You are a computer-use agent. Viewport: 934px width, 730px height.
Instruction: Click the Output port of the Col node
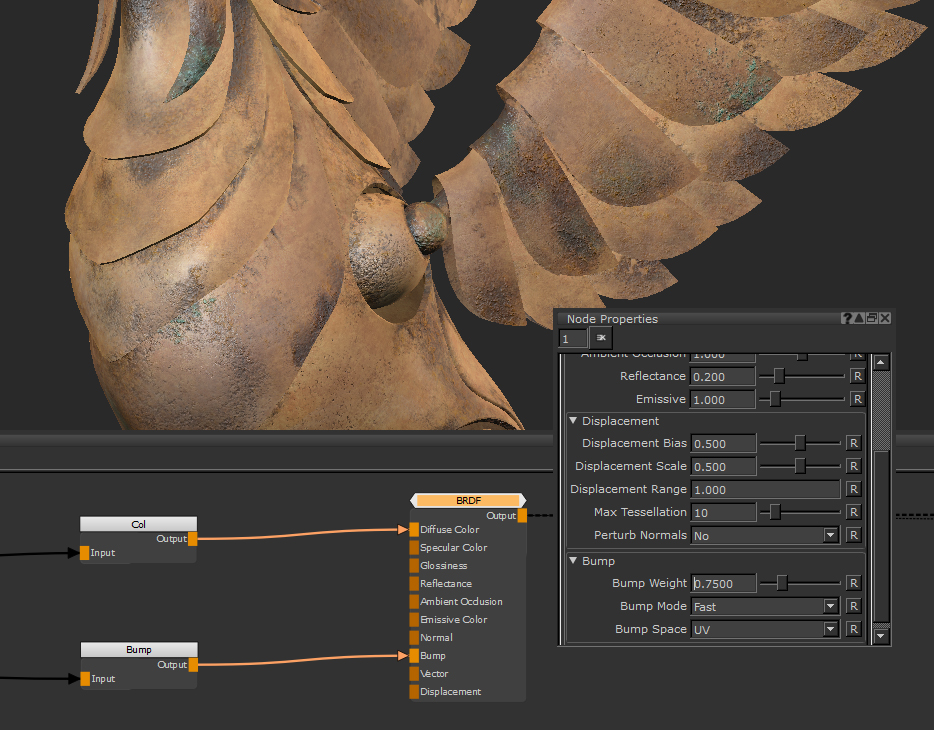tap(192, 539)
